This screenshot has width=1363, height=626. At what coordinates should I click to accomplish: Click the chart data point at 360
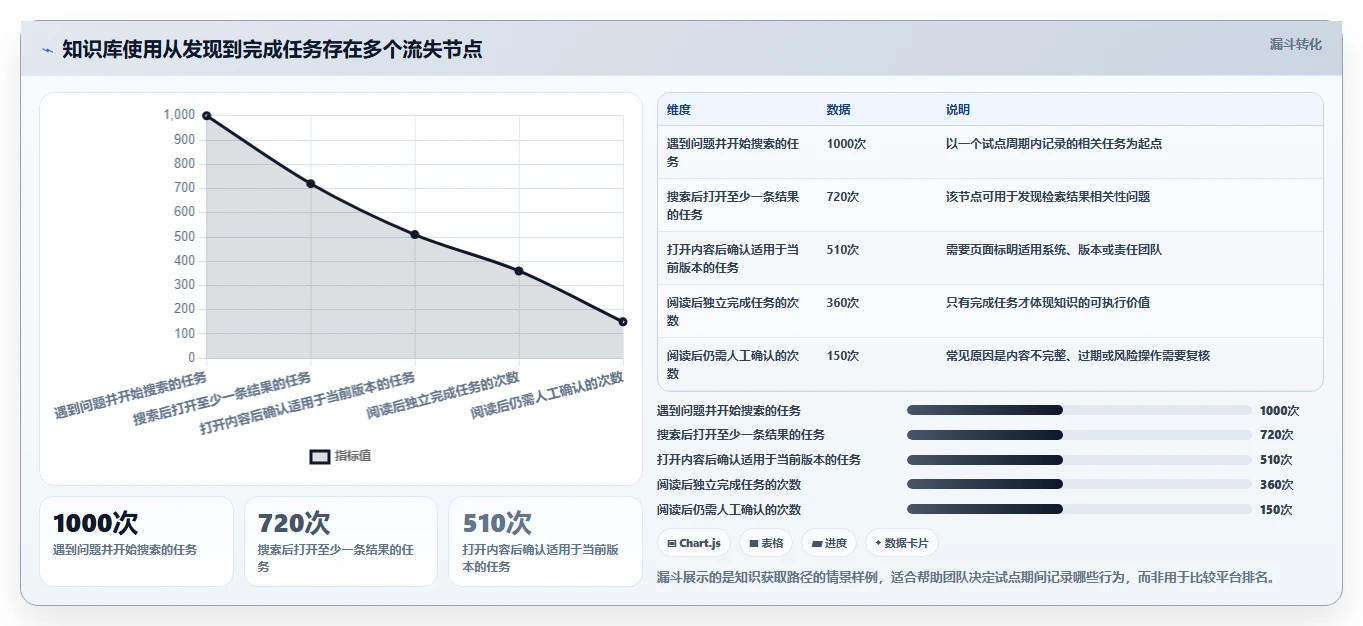click(519, 271)
